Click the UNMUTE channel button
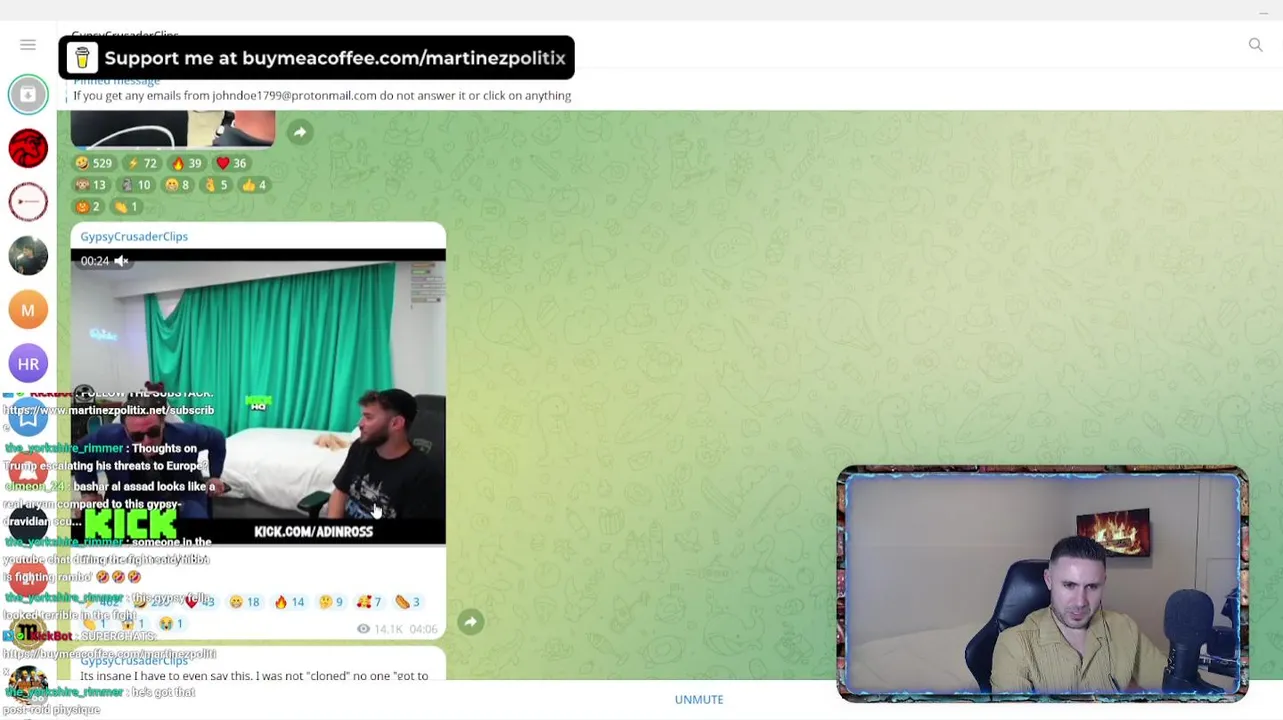 (x=699, y=699)
